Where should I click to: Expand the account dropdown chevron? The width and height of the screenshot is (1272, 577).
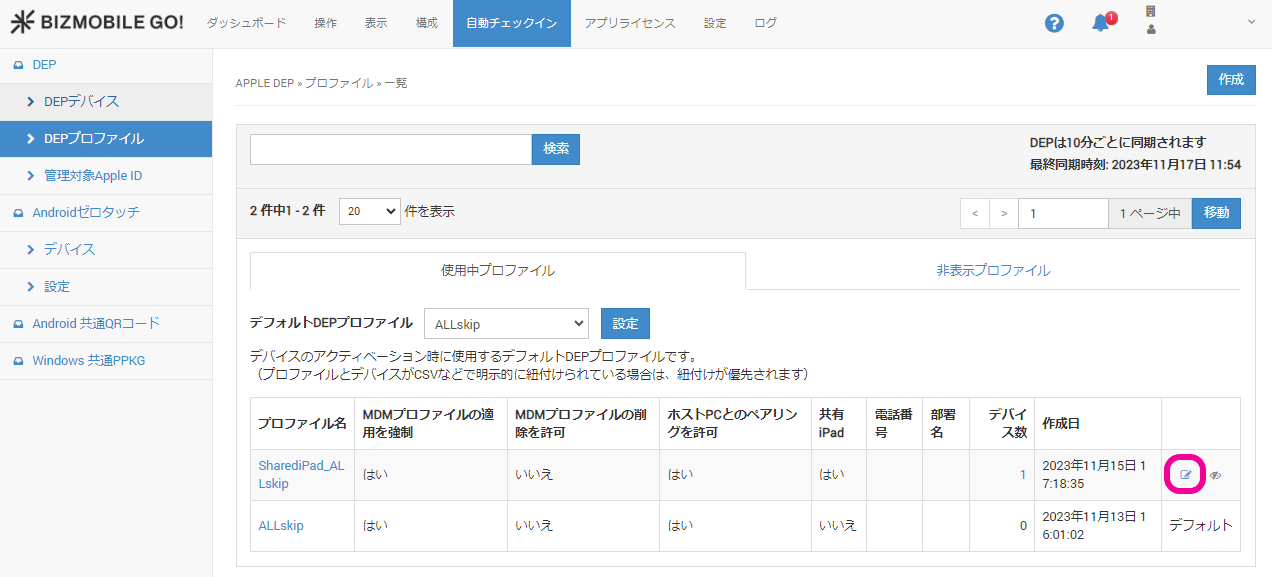(x=1251, y=22)
